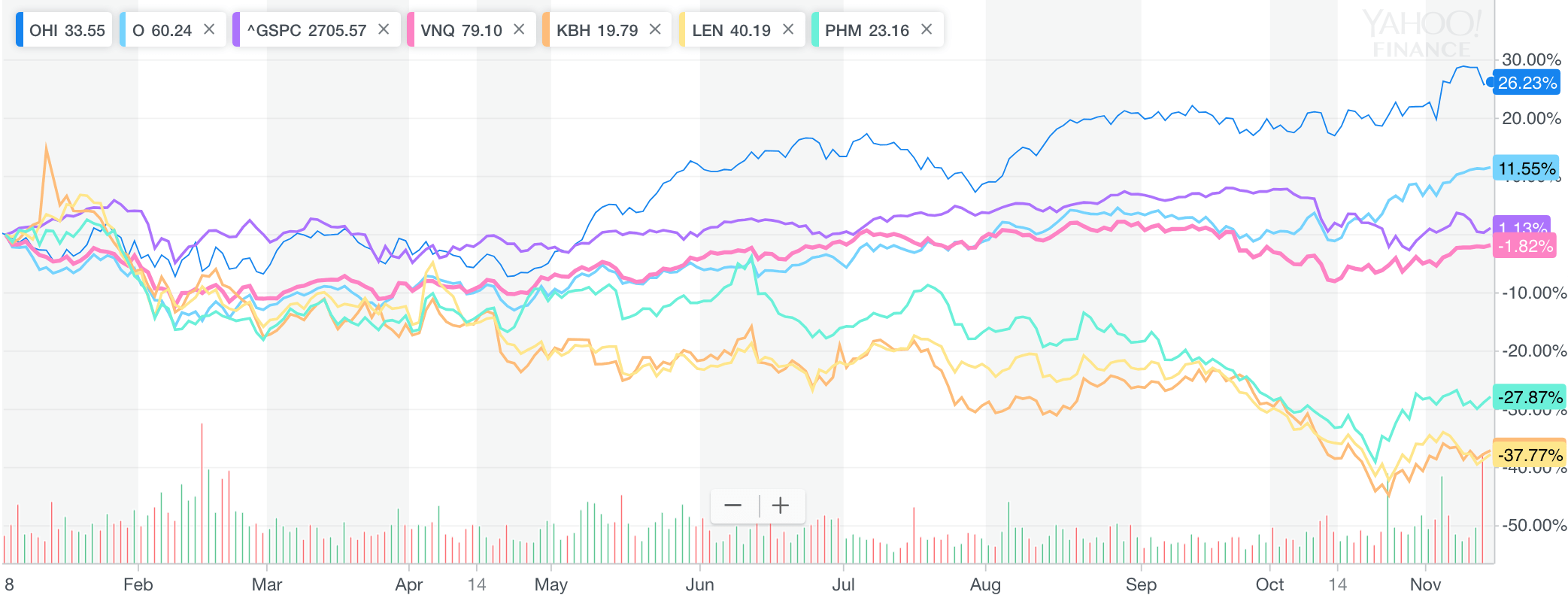The image size is (1568, 598).
Task: Click the zoom out minus icon
Action: click(732, 505)
